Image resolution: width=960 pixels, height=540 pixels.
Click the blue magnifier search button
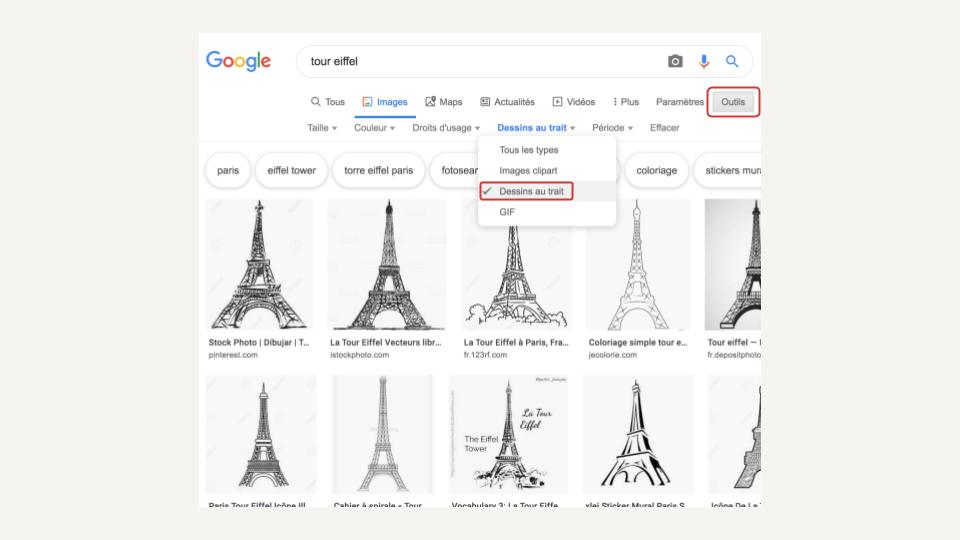[x=732, y=61]
